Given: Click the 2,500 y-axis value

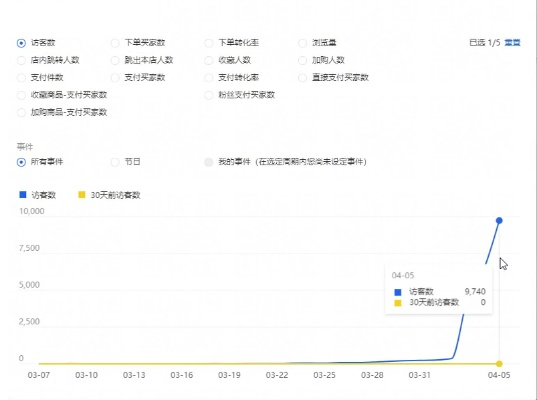Looking at the screenshot, I should pyautogui.click(x=29, y=322).
